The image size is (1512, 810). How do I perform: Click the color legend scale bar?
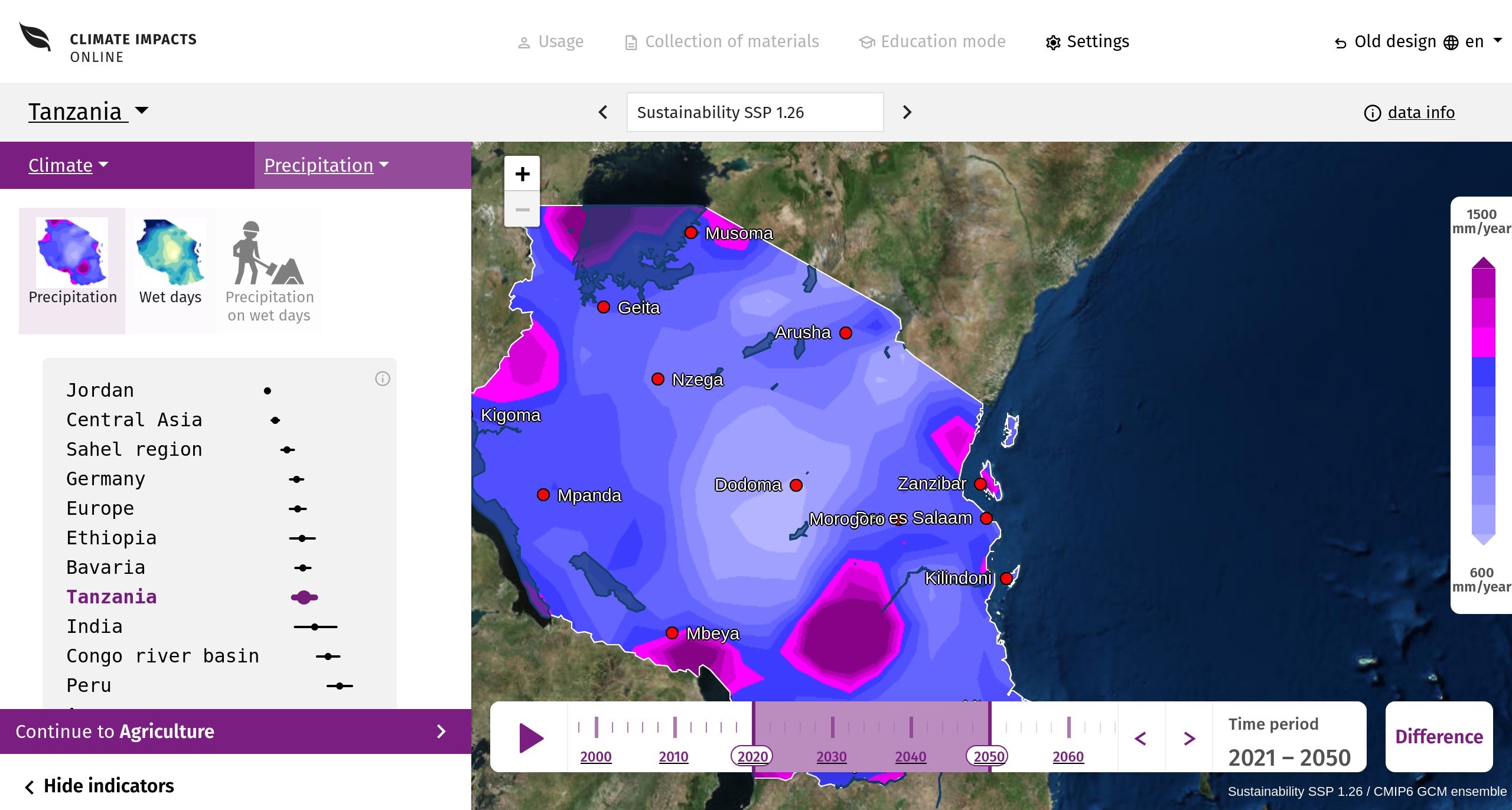(1483, 401)
